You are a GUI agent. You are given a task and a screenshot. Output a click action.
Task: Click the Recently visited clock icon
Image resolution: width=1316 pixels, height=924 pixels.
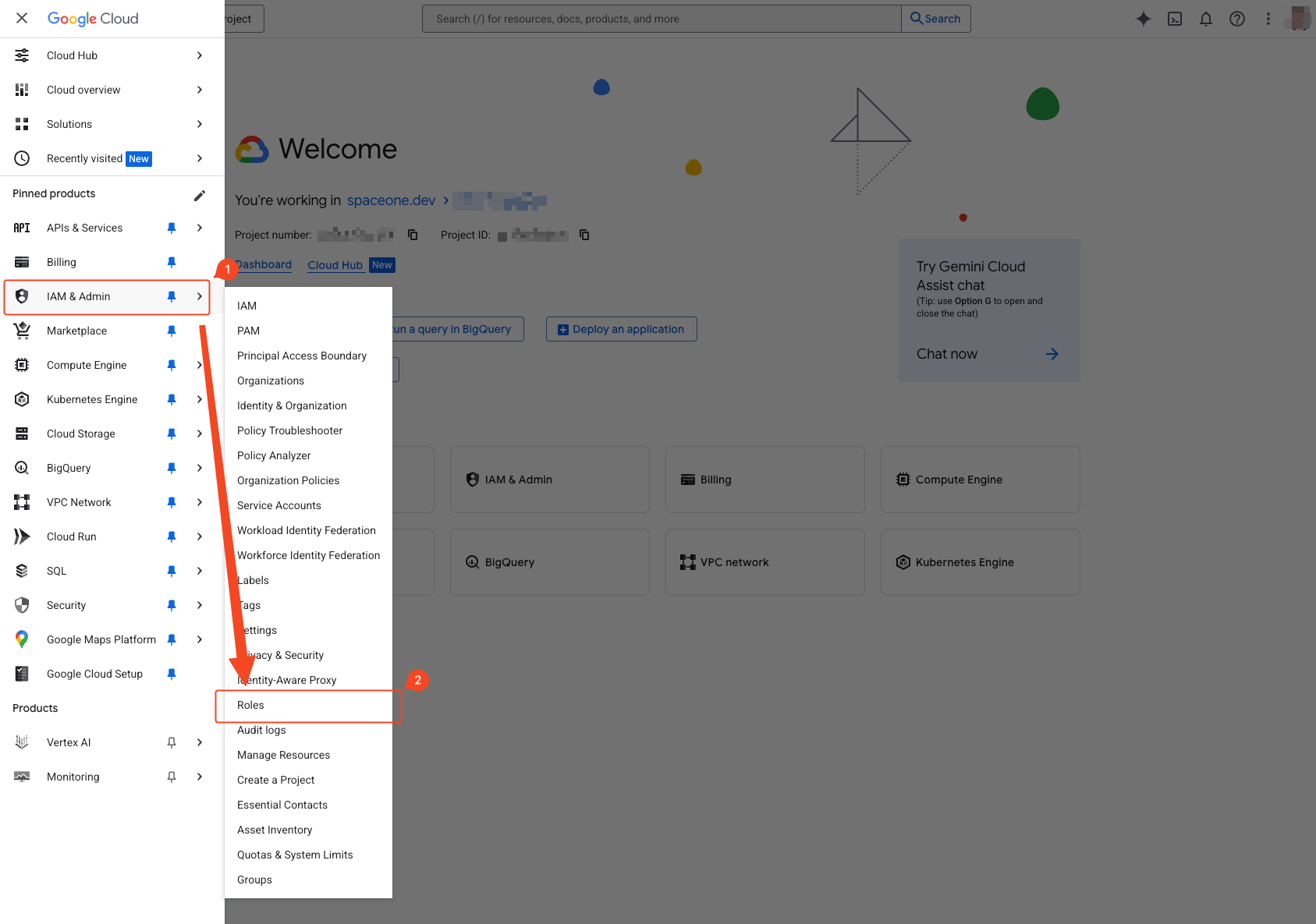click(22, 158)
